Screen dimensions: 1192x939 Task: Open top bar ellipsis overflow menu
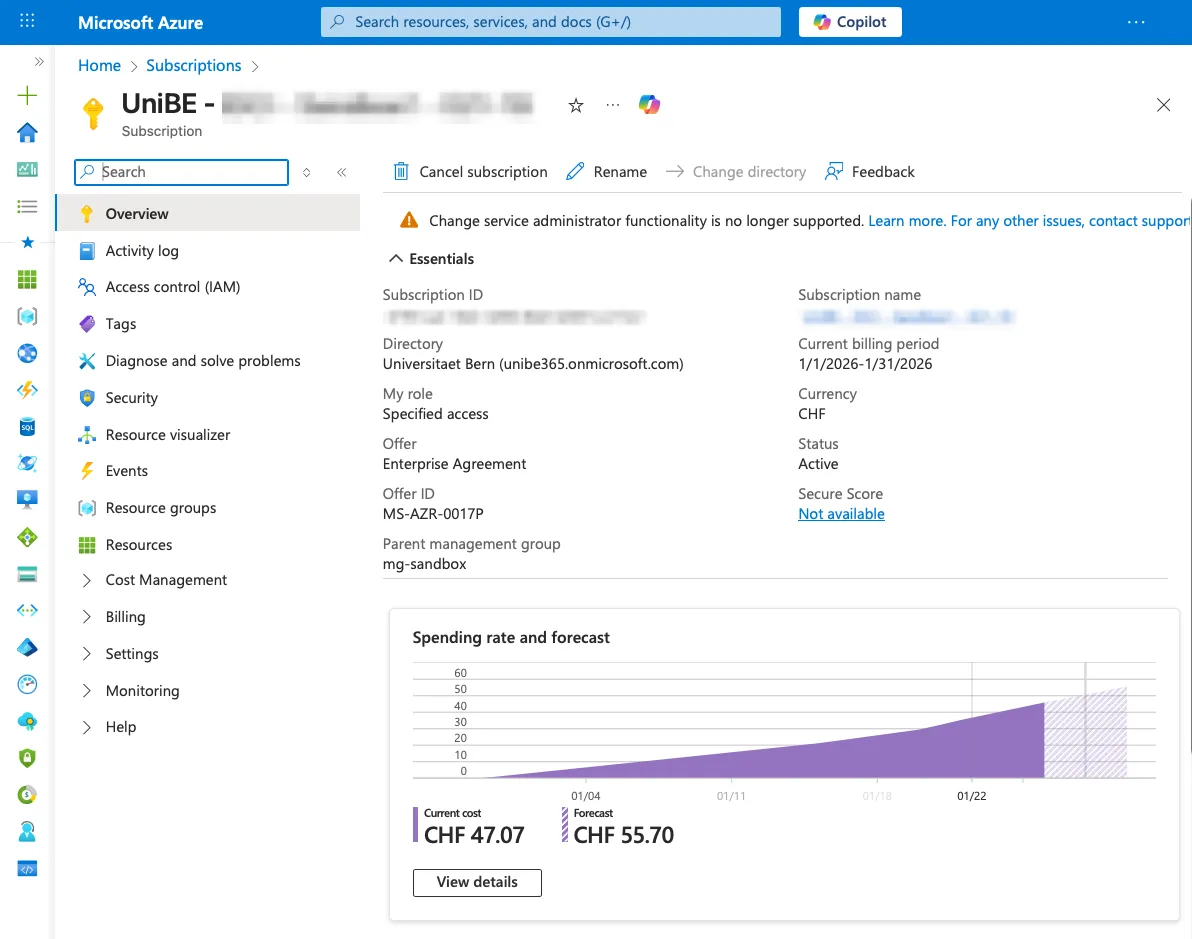[x=1136, y=22]
